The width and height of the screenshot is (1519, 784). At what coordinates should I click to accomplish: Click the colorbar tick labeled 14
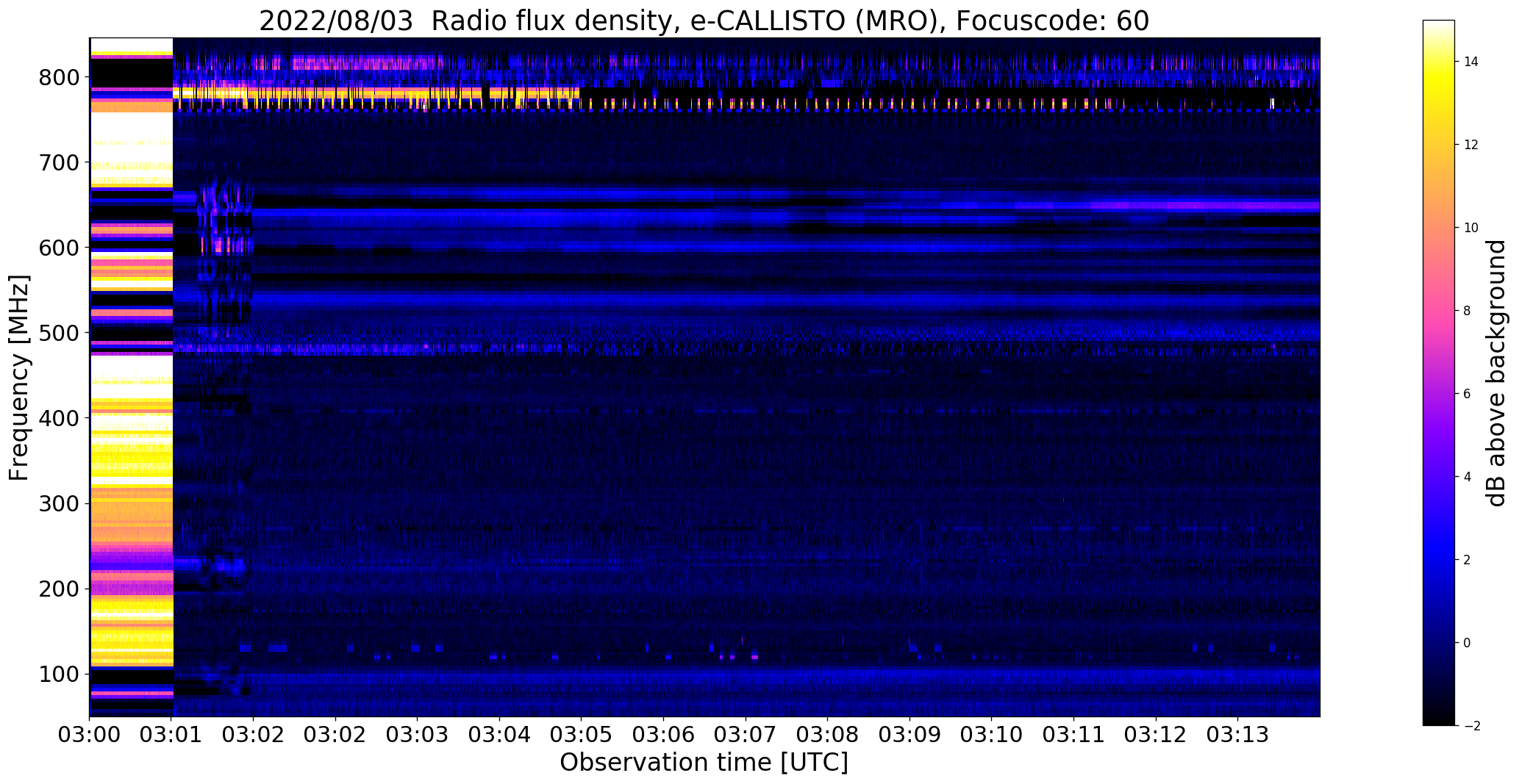(1471, 62)
